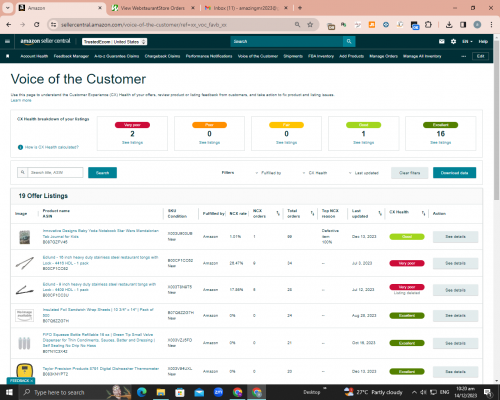Screen dimensions: 500x400
Task: Open Manage Orders page
Action: (384, 56)
